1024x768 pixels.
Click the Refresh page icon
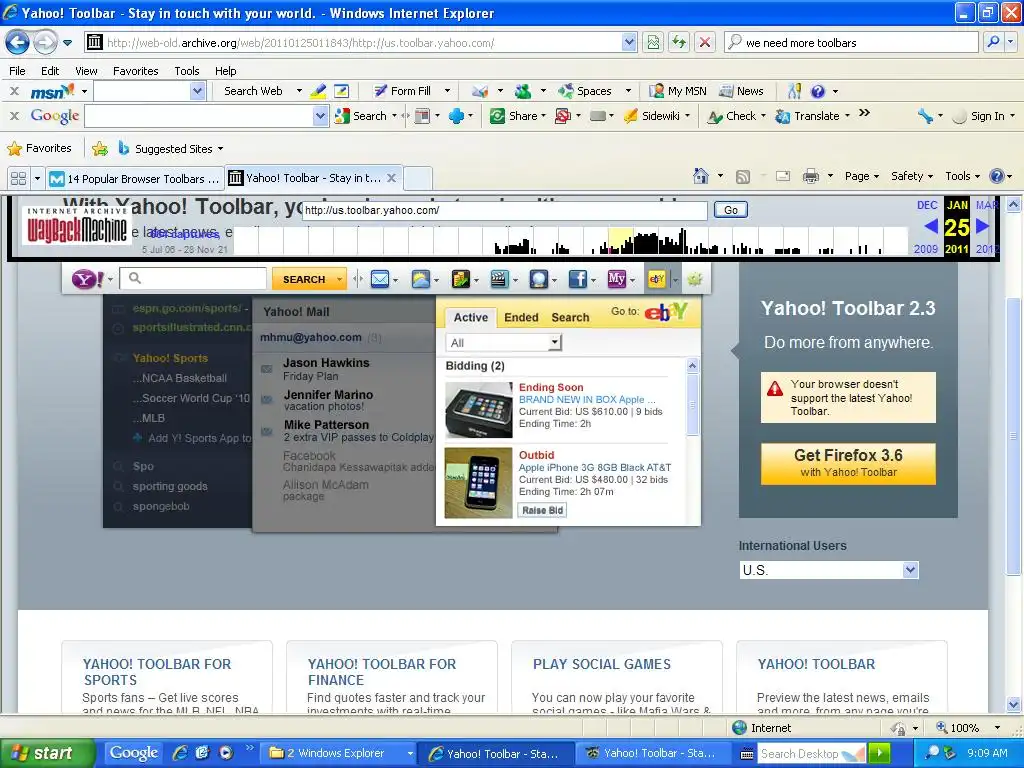679,42
